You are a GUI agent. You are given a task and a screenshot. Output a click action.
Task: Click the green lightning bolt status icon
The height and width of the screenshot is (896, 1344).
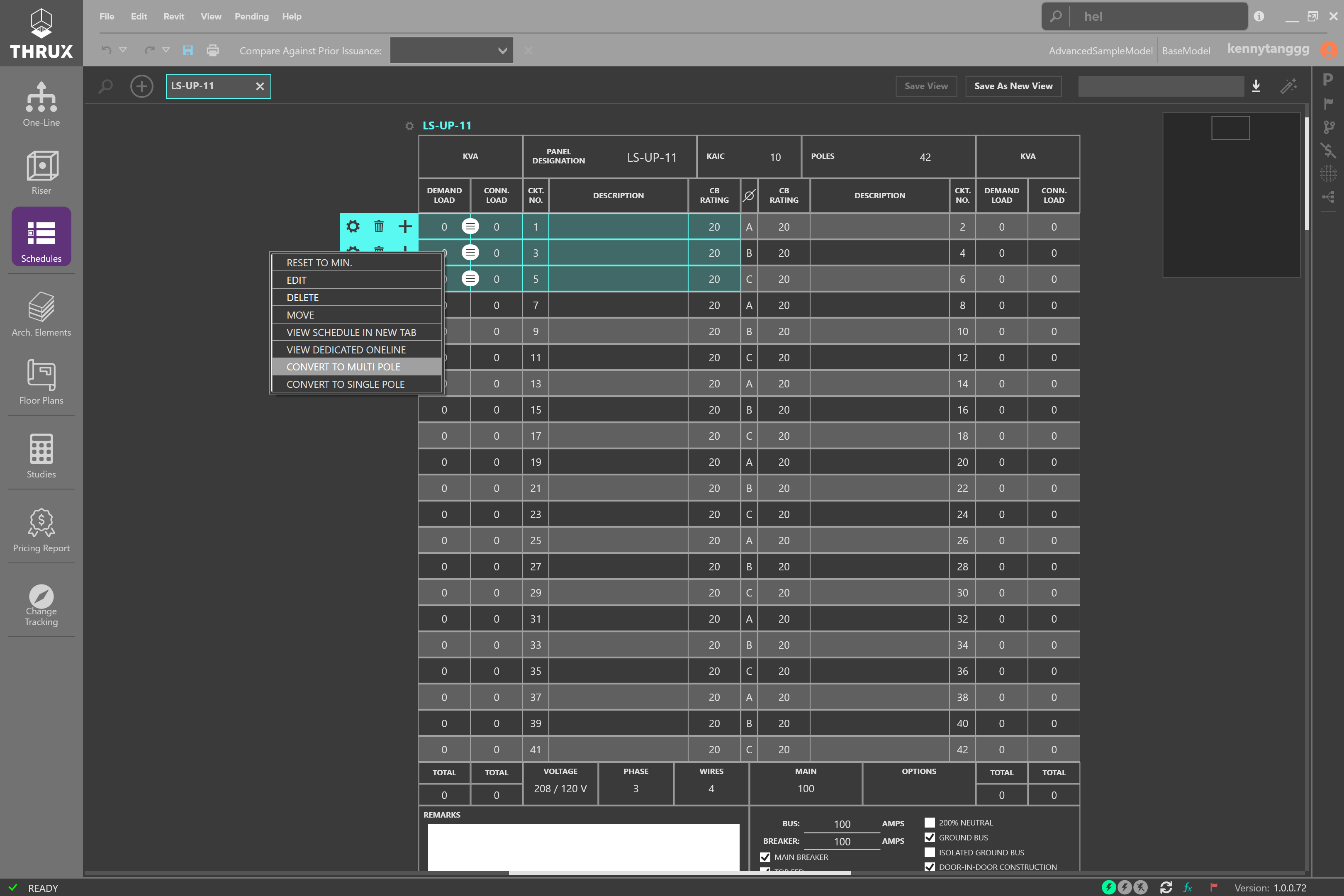pos(1108,887)
